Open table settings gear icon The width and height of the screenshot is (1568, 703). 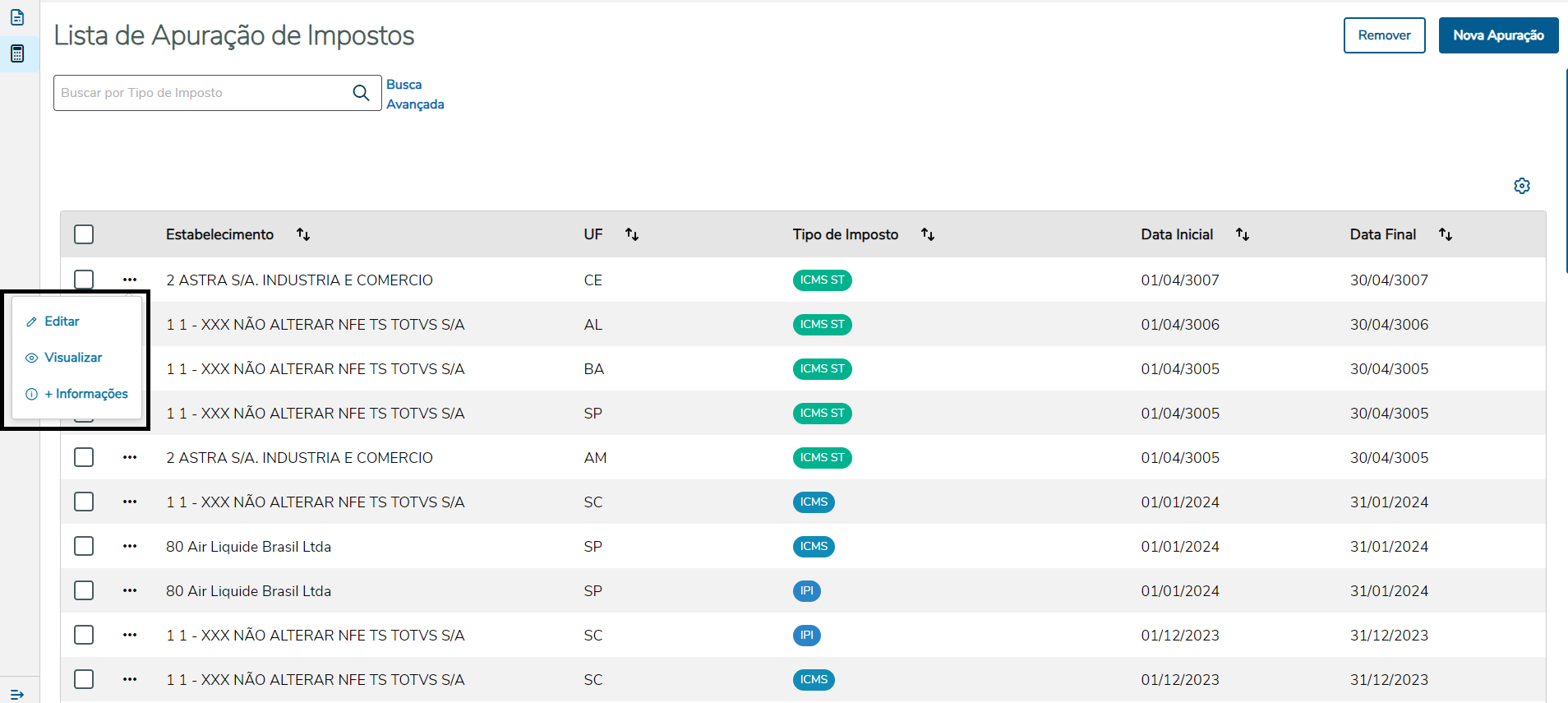click(1522, 186)
